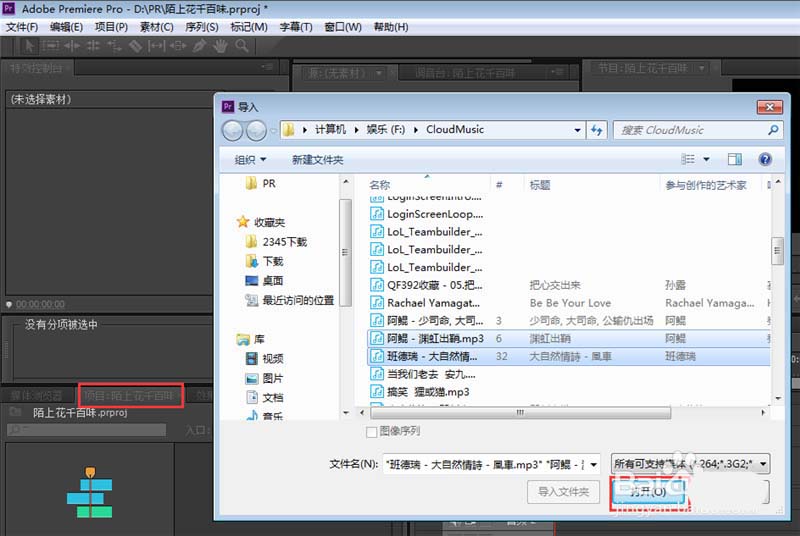Click the 打开(O) button
Image resolution: width=800 pixels, height=536 pixels.
(x=648, y=492)
